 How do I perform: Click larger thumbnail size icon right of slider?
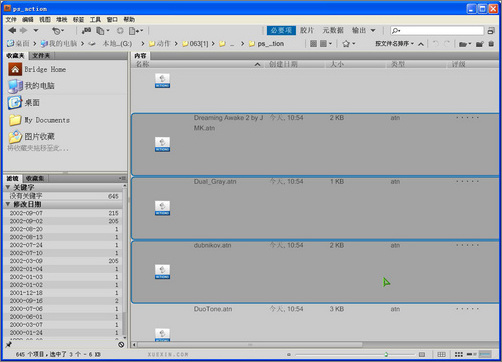coord(422,354)
